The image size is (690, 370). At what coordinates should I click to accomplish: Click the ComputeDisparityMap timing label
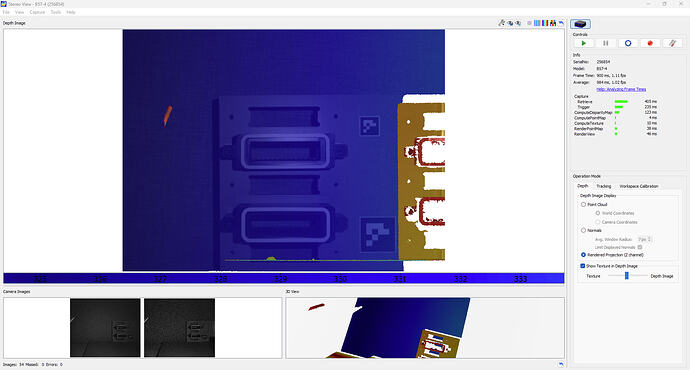click(593, 113)
